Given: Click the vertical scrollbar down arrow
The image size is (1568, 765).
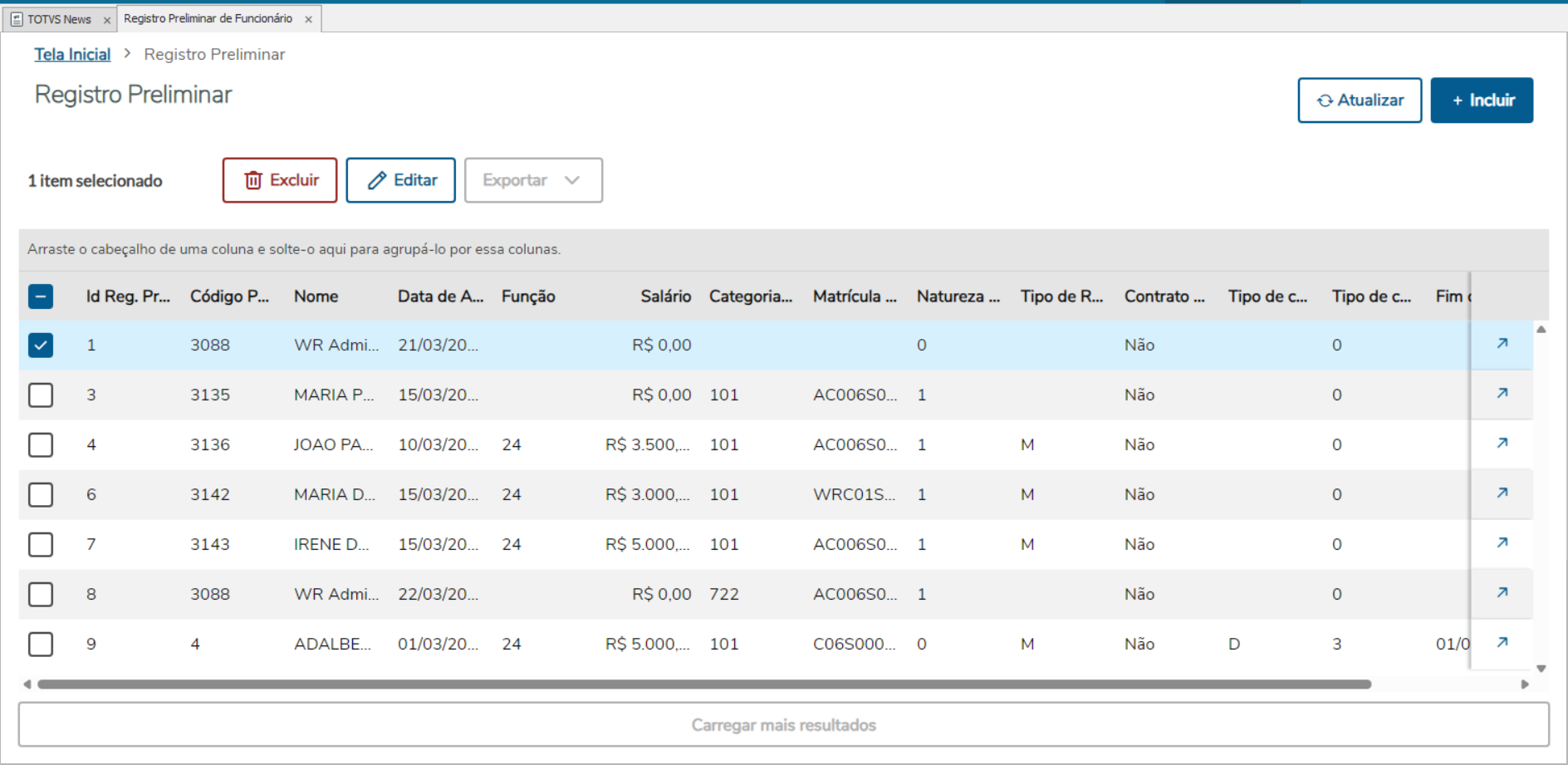Looking at the screenshot, I should (1541, 668).
